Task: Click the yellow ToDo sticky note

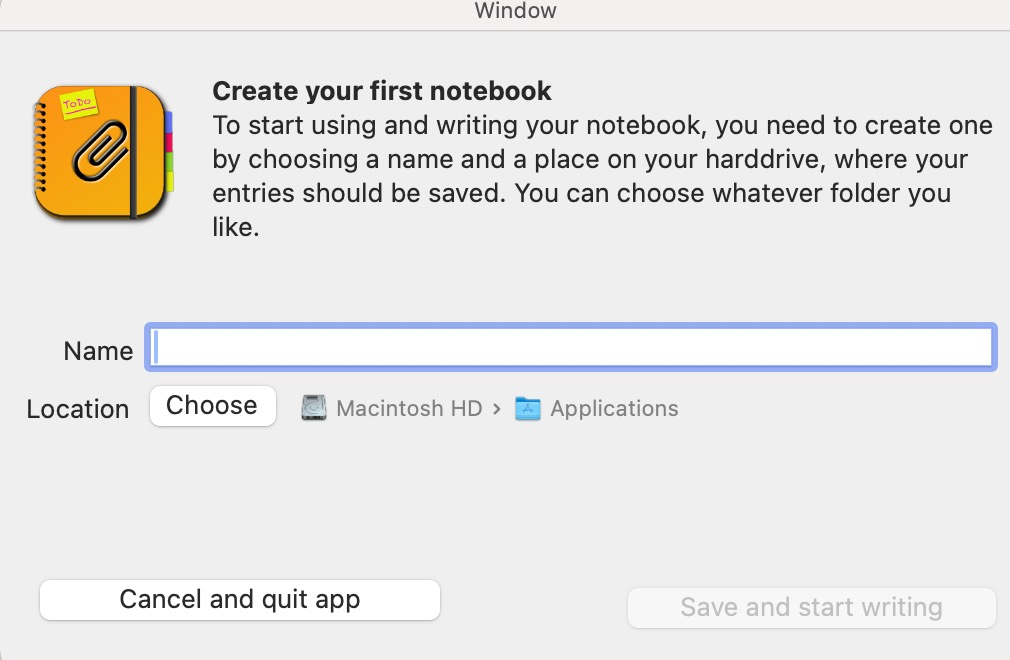Action: (79, 104)
